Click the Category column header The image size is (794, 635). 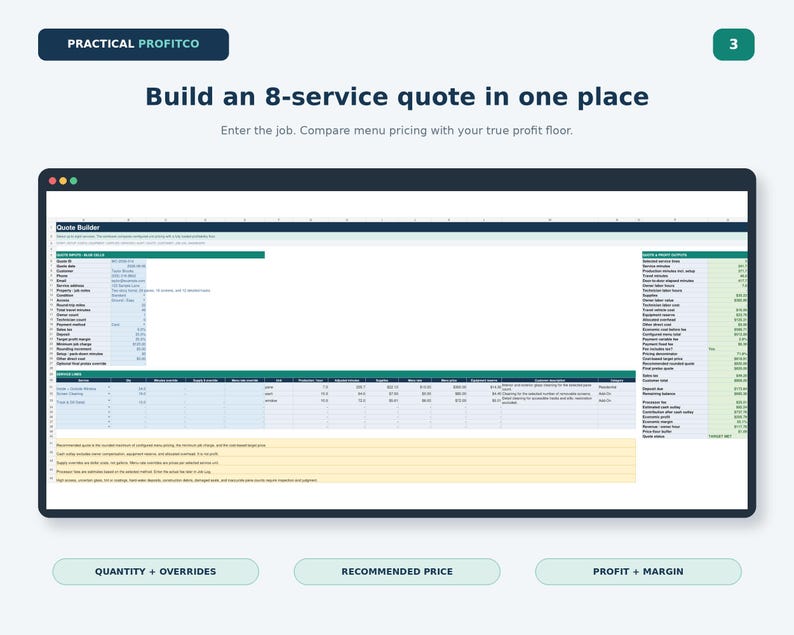point(616,380)
